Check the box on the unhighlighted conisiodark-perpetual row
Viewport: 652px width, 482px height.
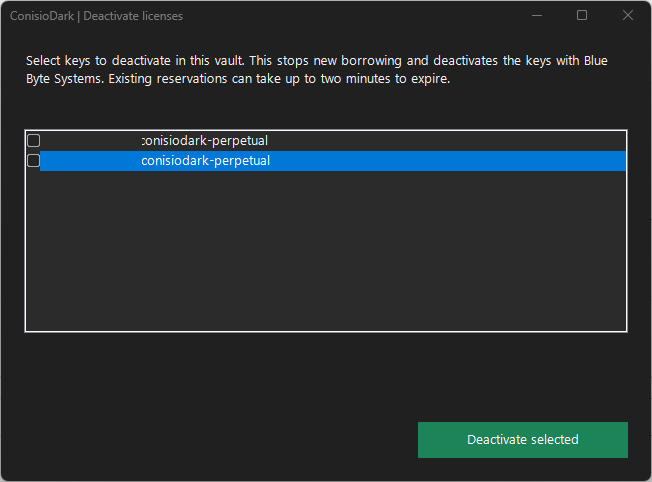coord(34,141)
